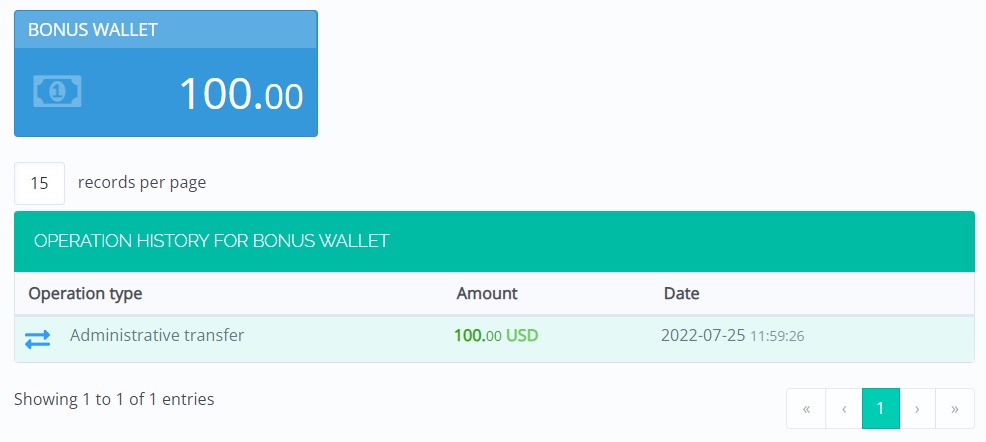Go to first page with double-left chevron
Screen dimensions: 986x442
806,408
